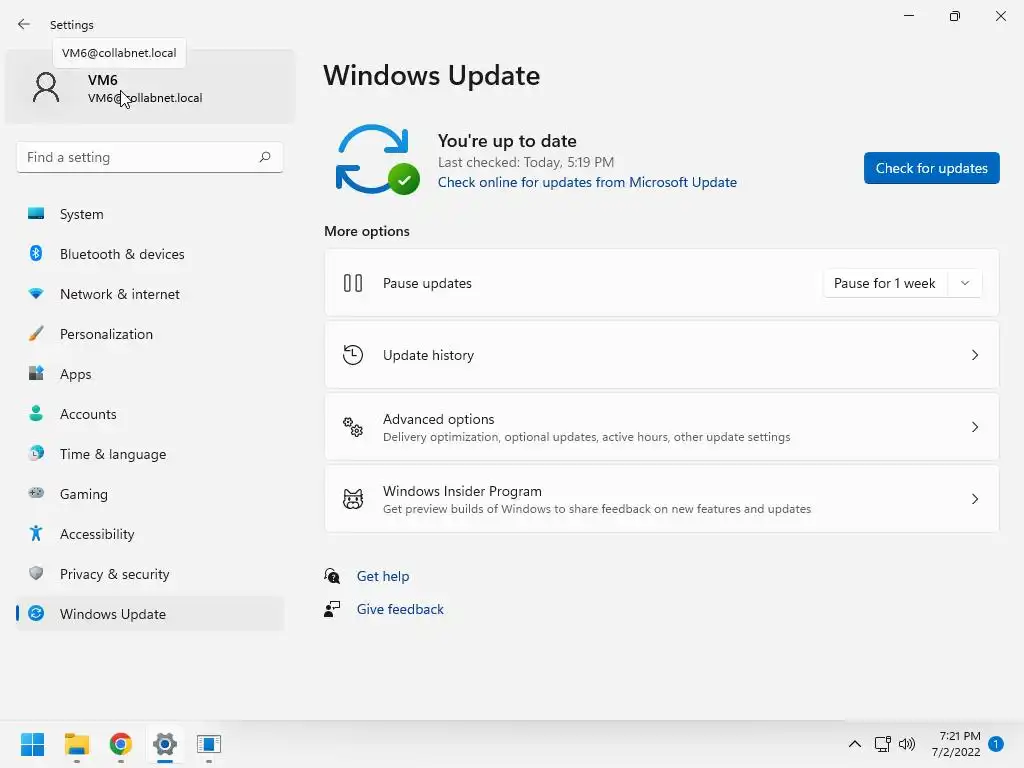Open Time & language settings
The width and height of the screenshot is (1024, 768).
tap(150, 453)
